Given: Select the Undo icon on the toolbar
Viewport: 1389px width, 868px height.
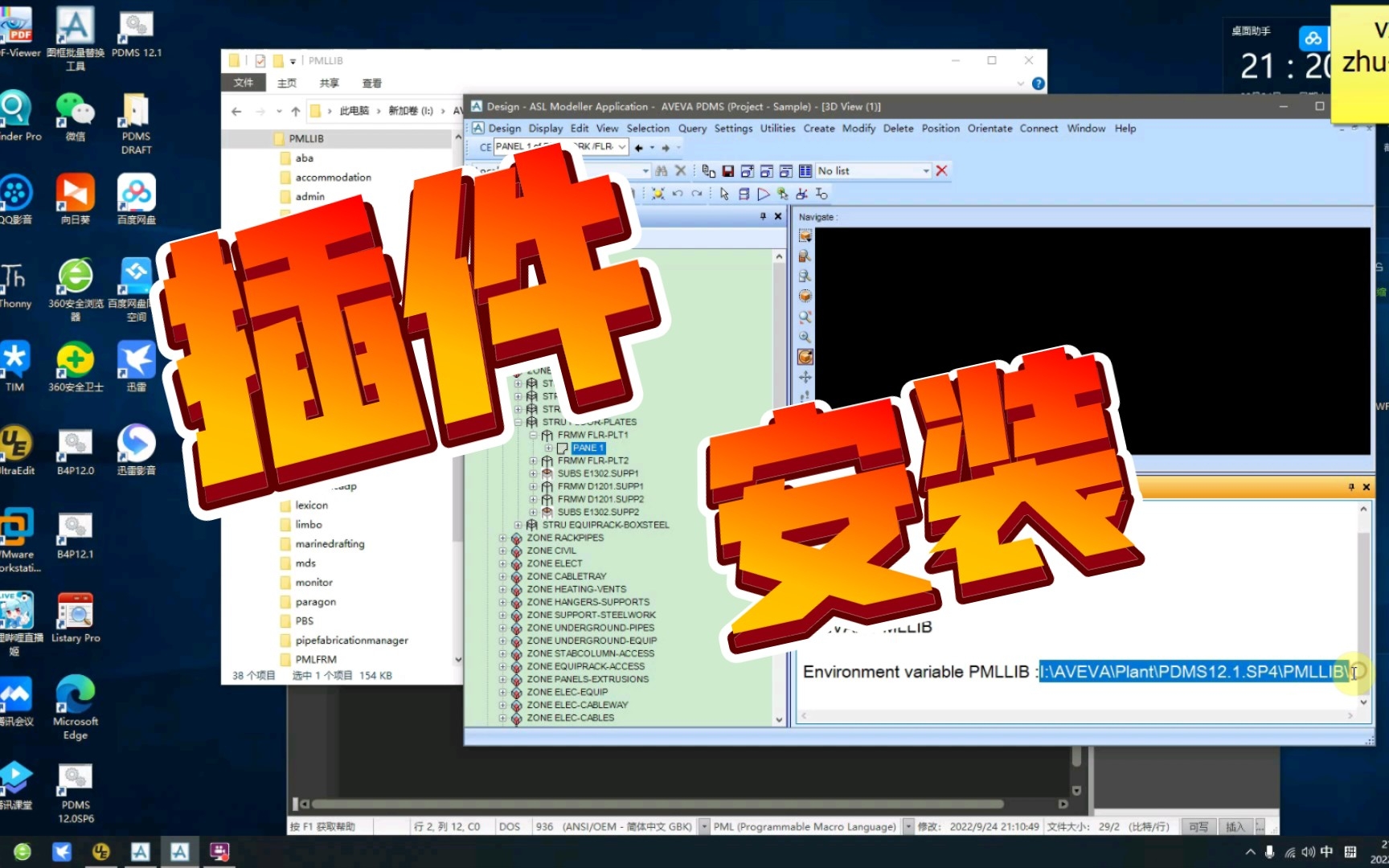Looking at the screenshot, I should [x=679, y=194].
